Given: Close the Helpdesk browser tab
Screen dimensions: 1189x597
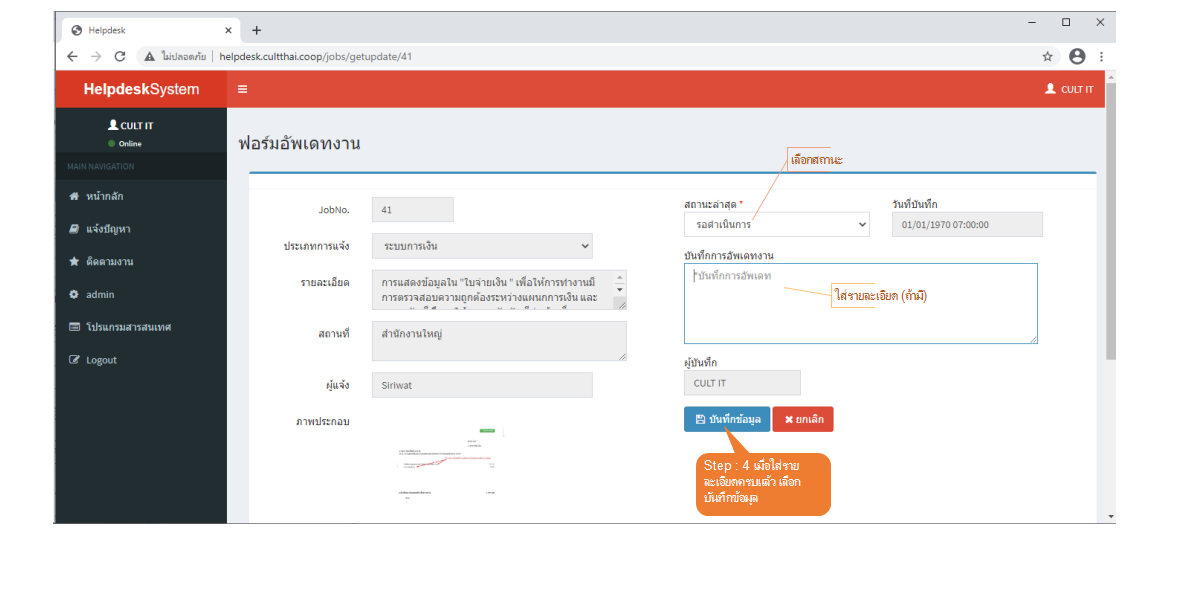Looking at the screenshot, I should click(229, 30).
